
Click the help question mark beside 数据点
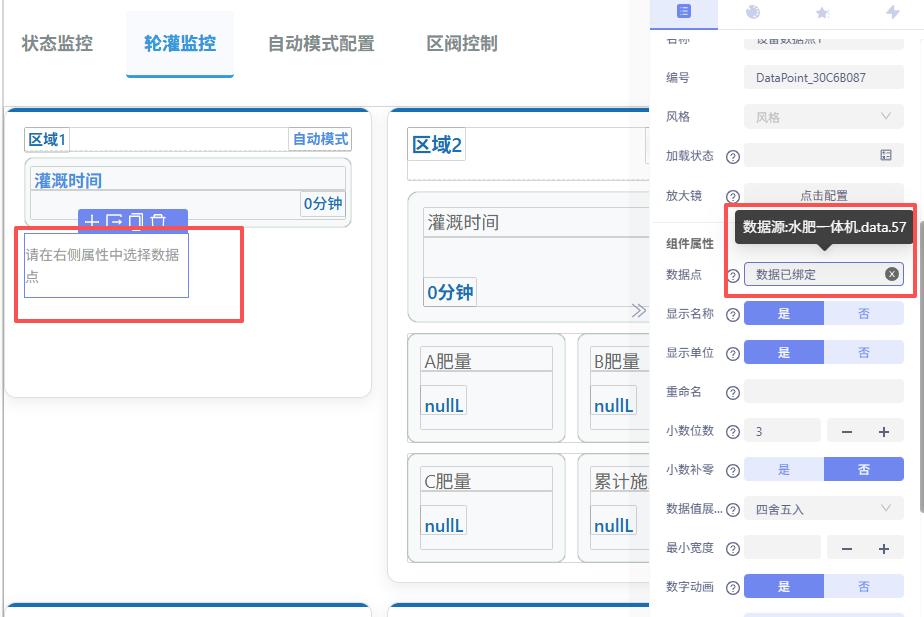tap(733, 274)
